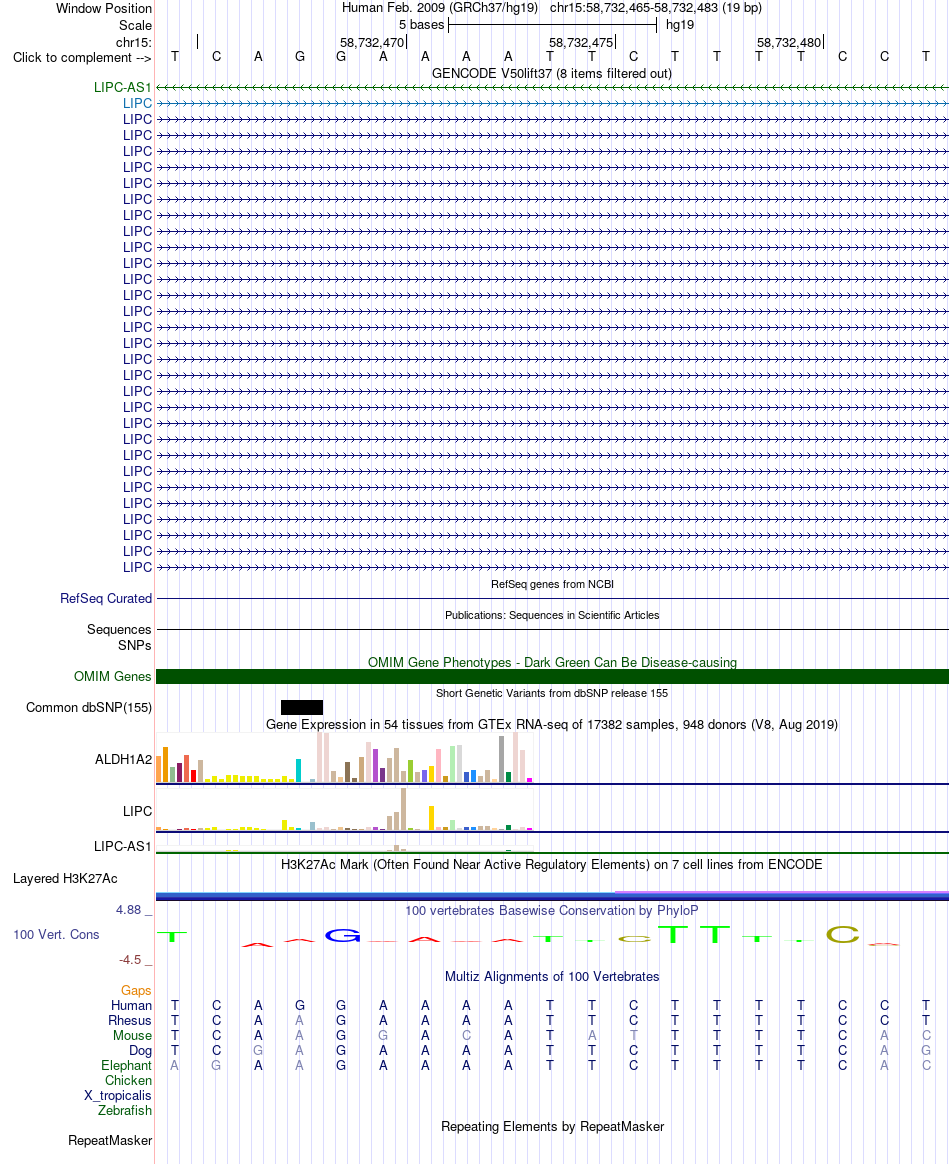Open the ALDH1A2 tissue expression bar chart
Viewport: 950px width, 1164px height.
point(344,757)
